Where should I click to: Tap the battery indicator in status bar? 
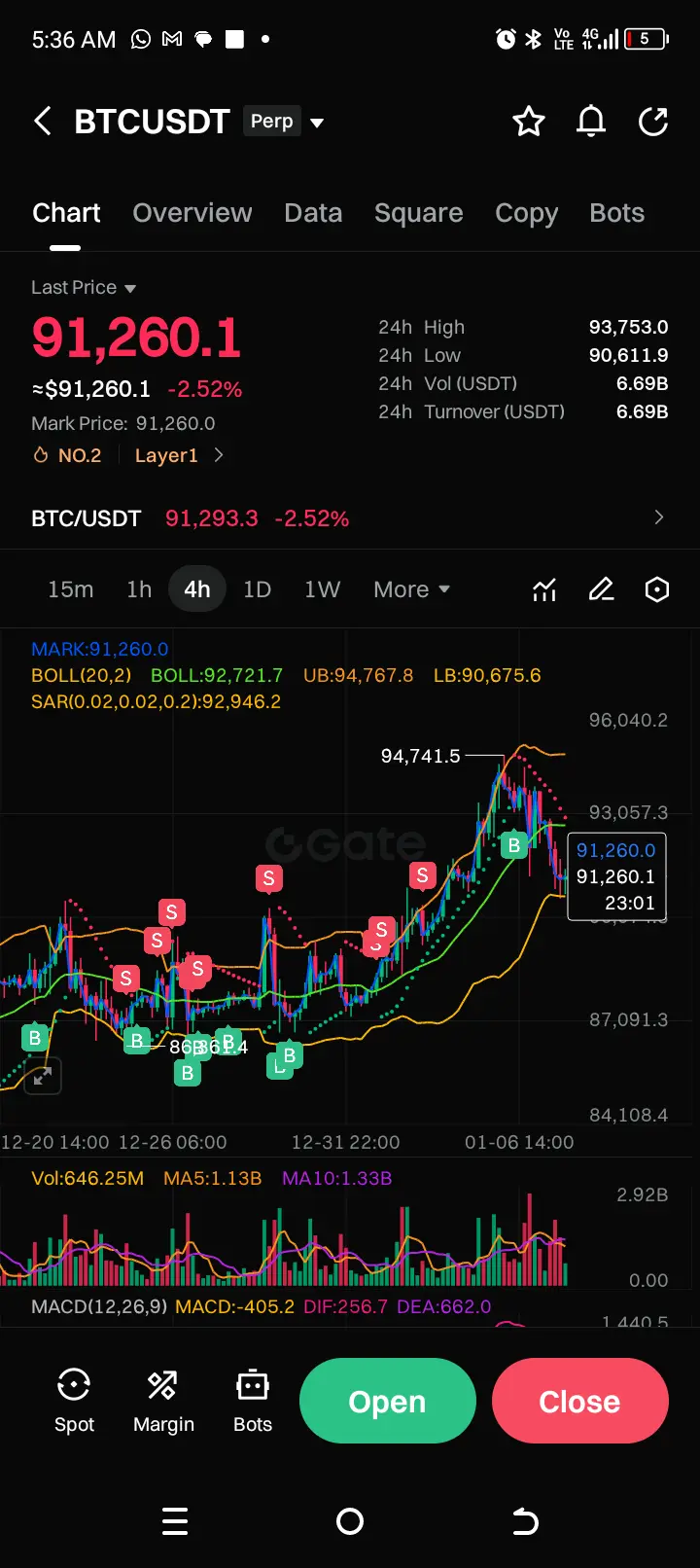[x=647, y=39]
